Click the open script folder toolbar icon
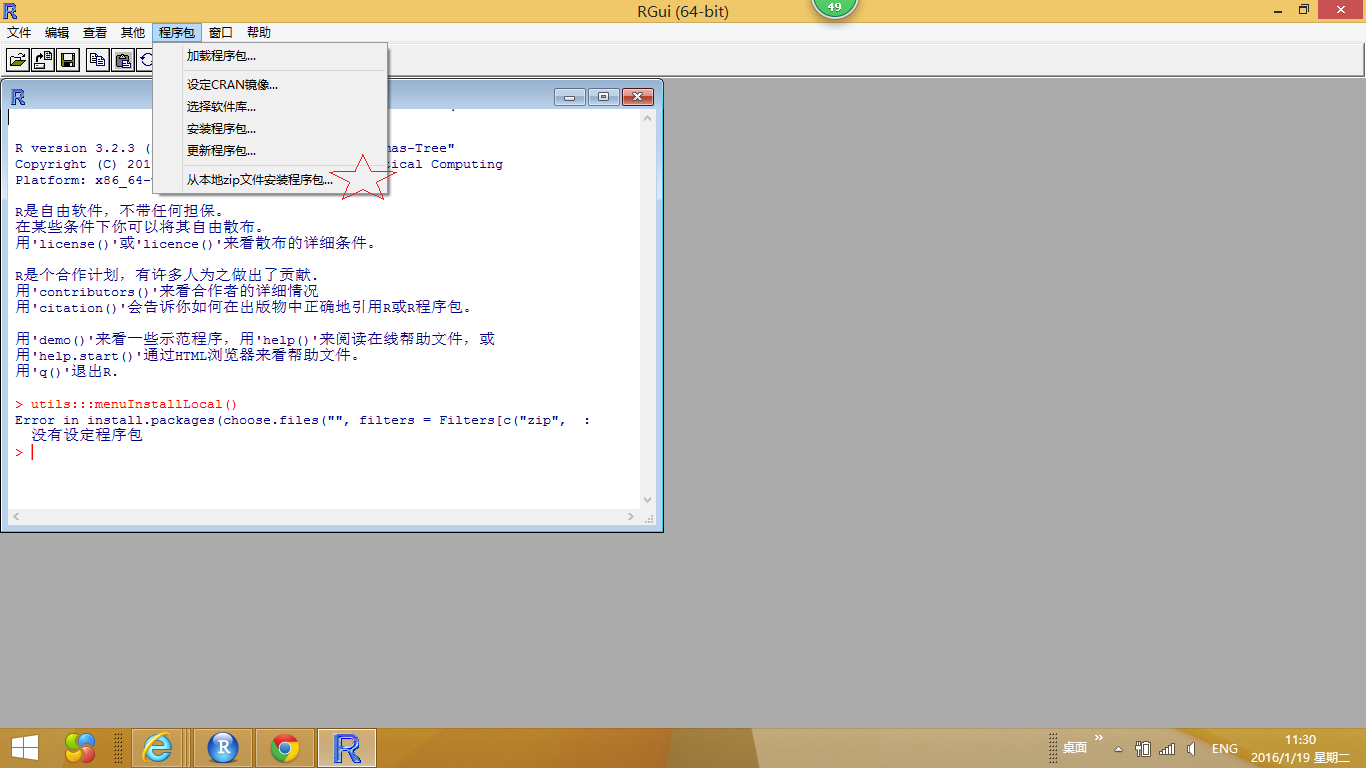The image size is (1366, 768). click(x=18, y=60)
